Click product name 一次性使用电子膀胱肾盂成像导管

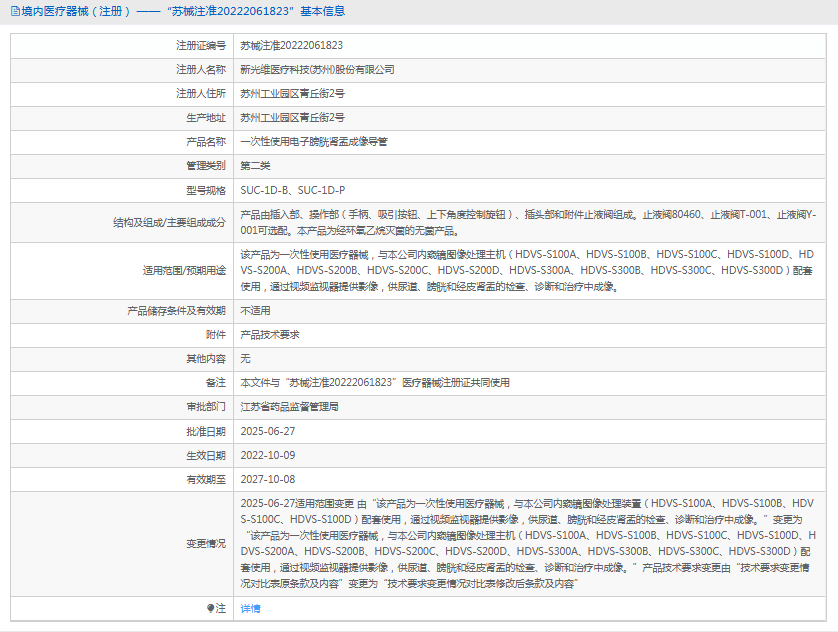tap(314, 142)
